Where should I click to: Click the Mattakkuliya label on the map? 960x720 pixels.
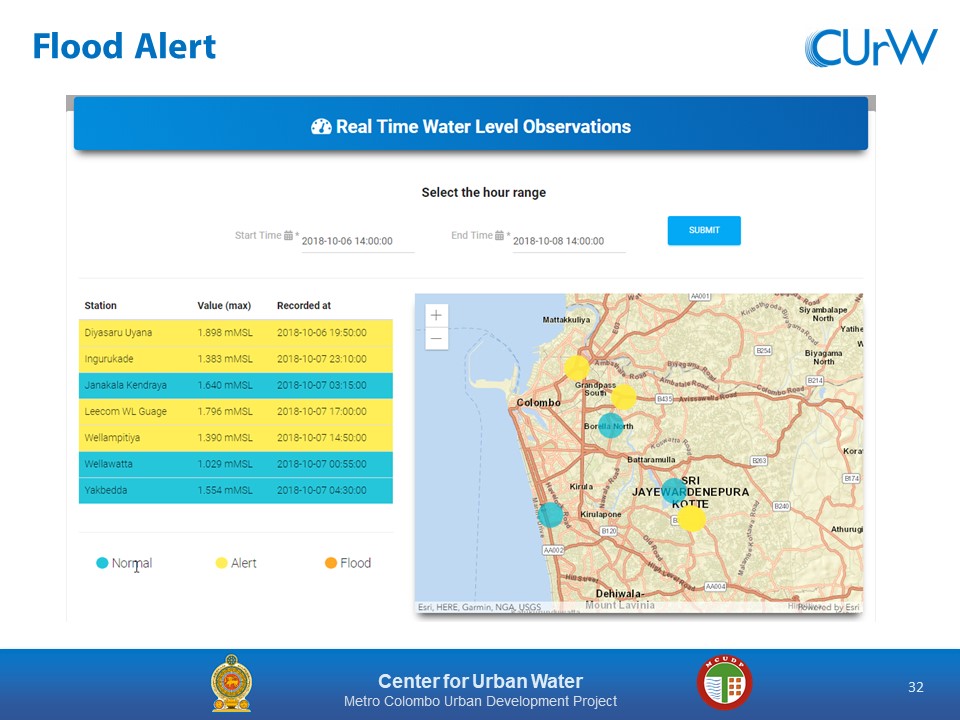point(566,320)
